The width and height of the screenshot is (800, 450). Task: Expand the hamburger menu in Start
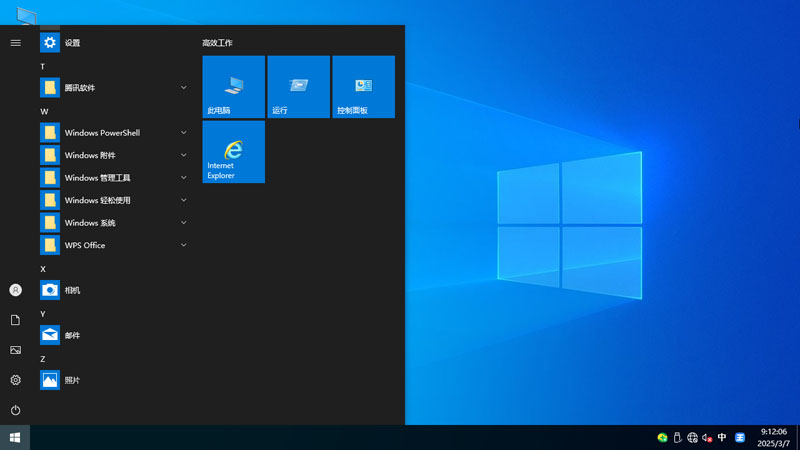click(15, 43)
